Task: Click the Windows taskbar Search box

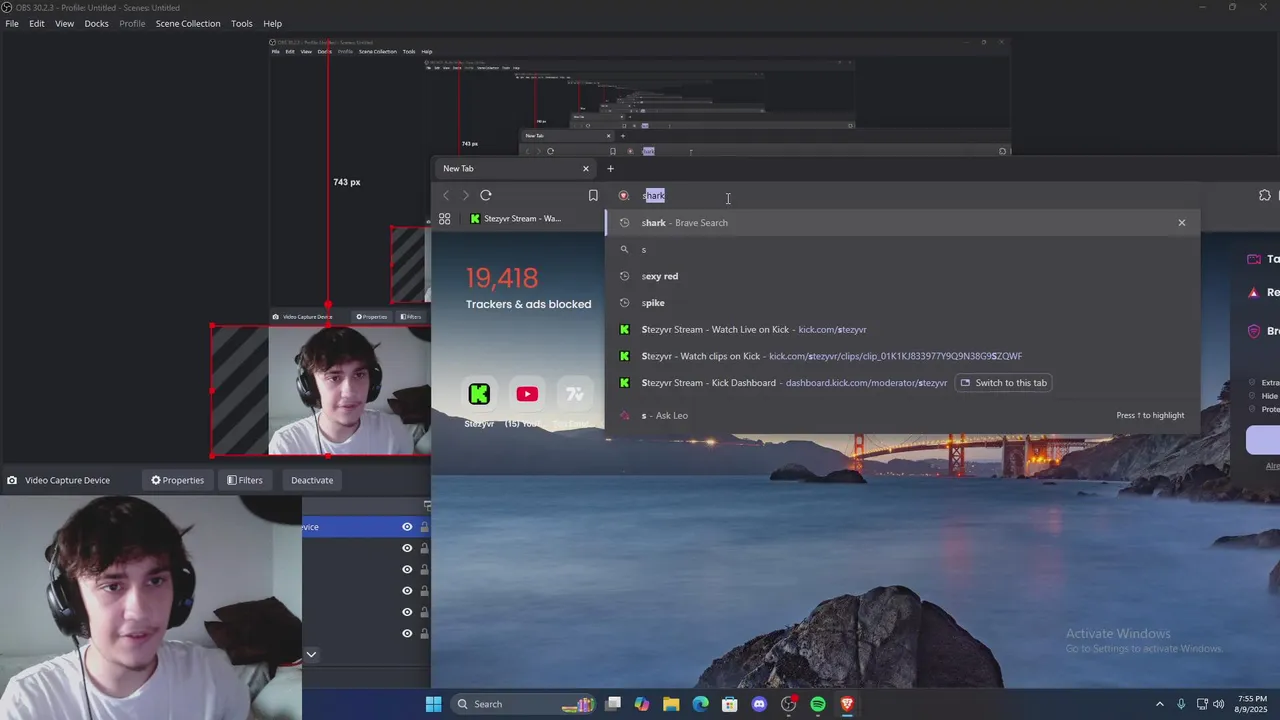Action: pyautogui.click(x=523, y=704)
